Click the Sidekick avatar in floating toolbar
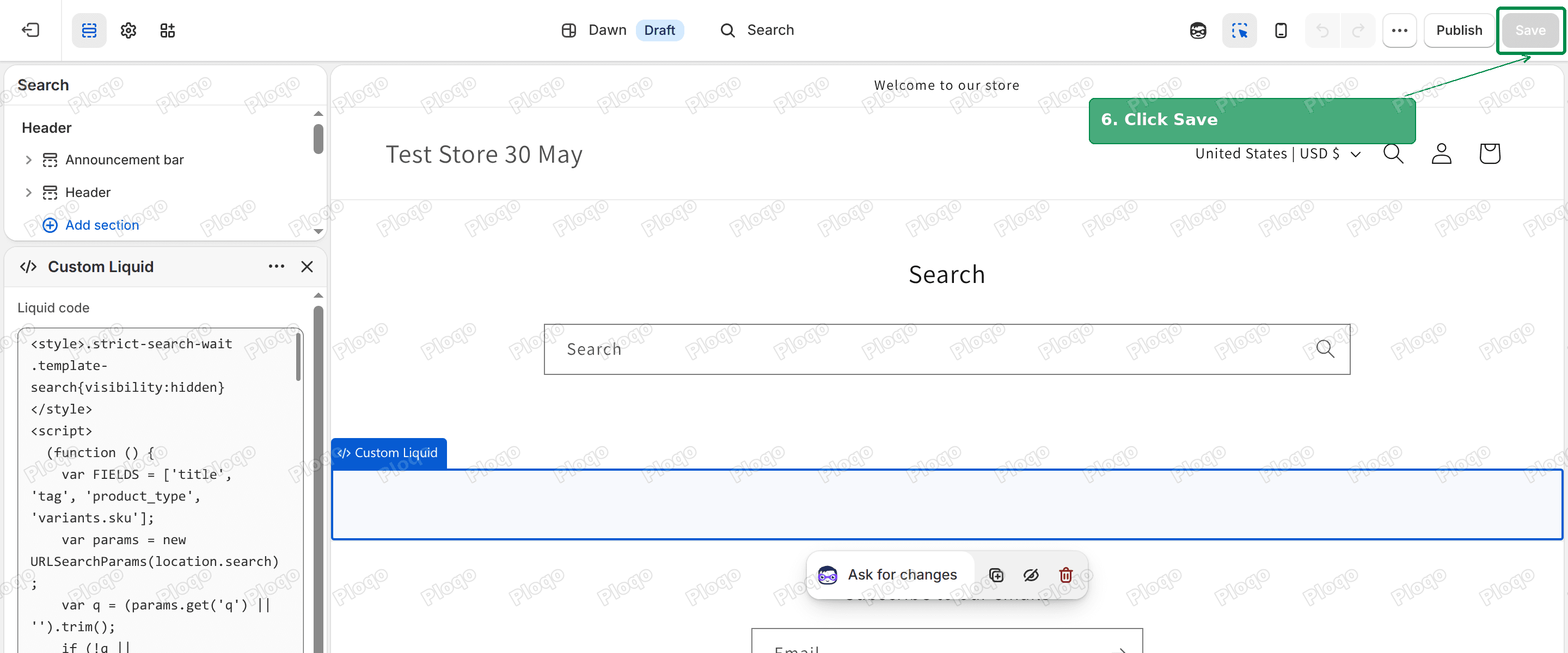Image resolution: width=1568 pixels, height=653 pixels. (x=827, y=575)
